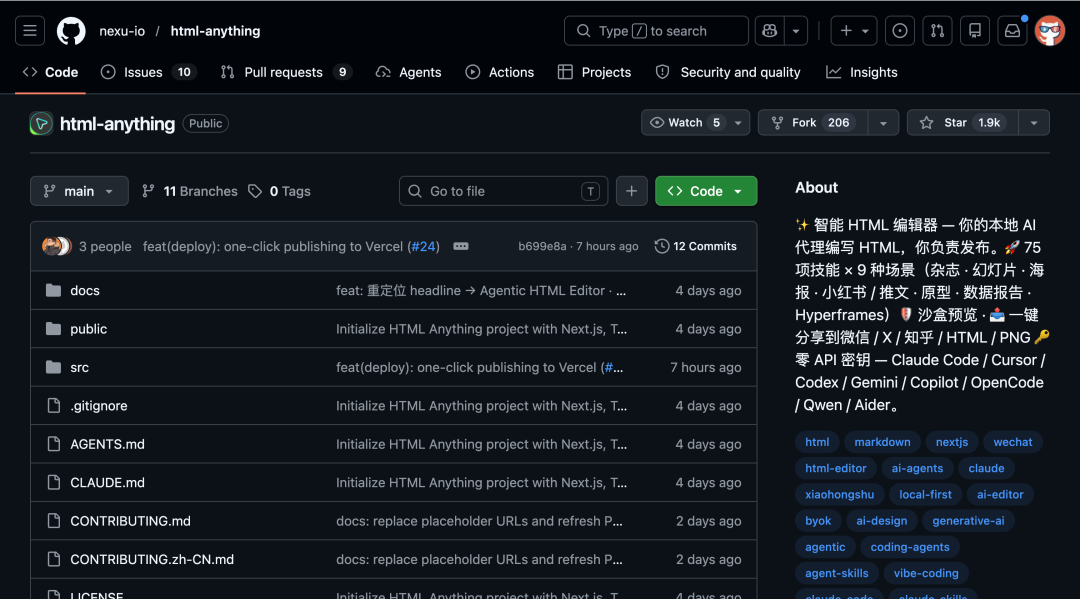Switch to the Code tab
Image resolution: width=1080 pixels, height=599 pixels.
[50, 72]
